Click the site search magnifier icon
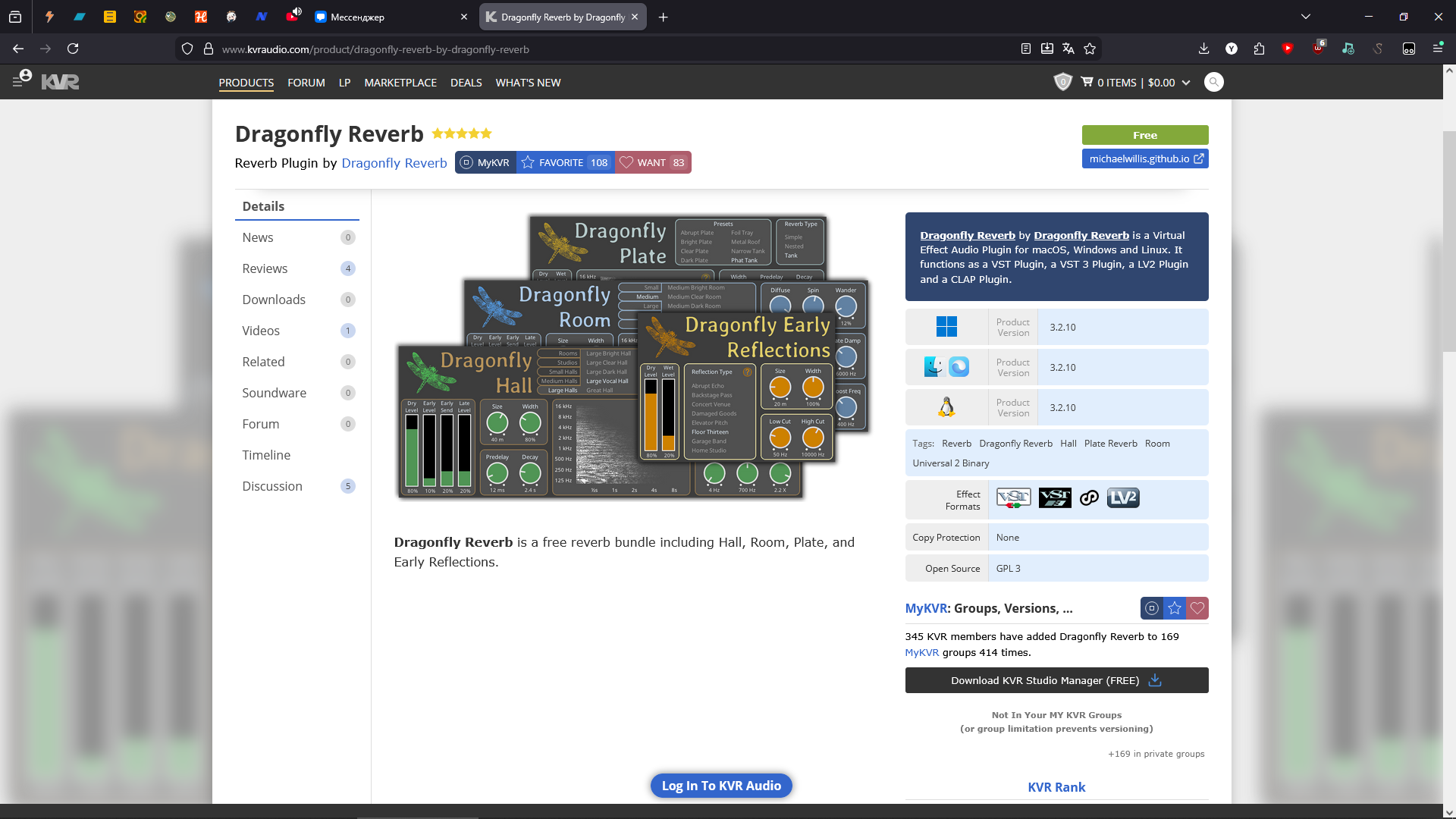 coord(1213,82)
